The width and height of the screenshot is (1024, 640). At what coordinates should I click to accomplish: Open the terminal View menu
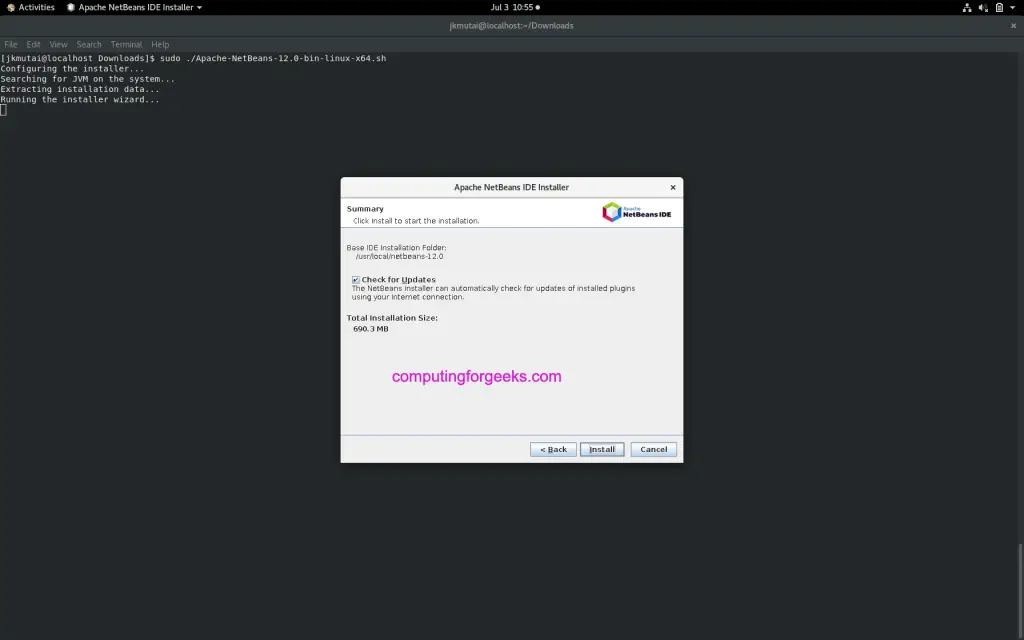[x=58, y=44]
